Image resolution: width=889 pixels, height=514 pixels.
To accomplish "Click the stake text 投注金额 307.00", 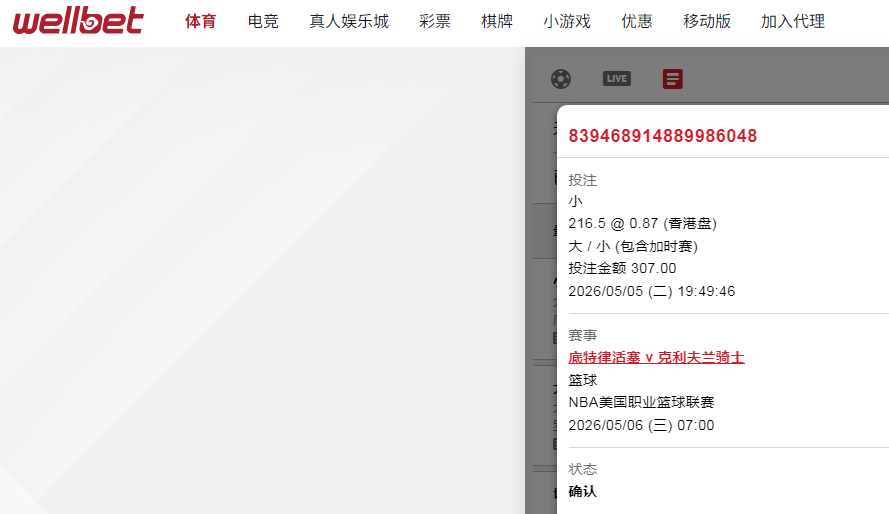I will pyautogui.click(x=623, y=268).
